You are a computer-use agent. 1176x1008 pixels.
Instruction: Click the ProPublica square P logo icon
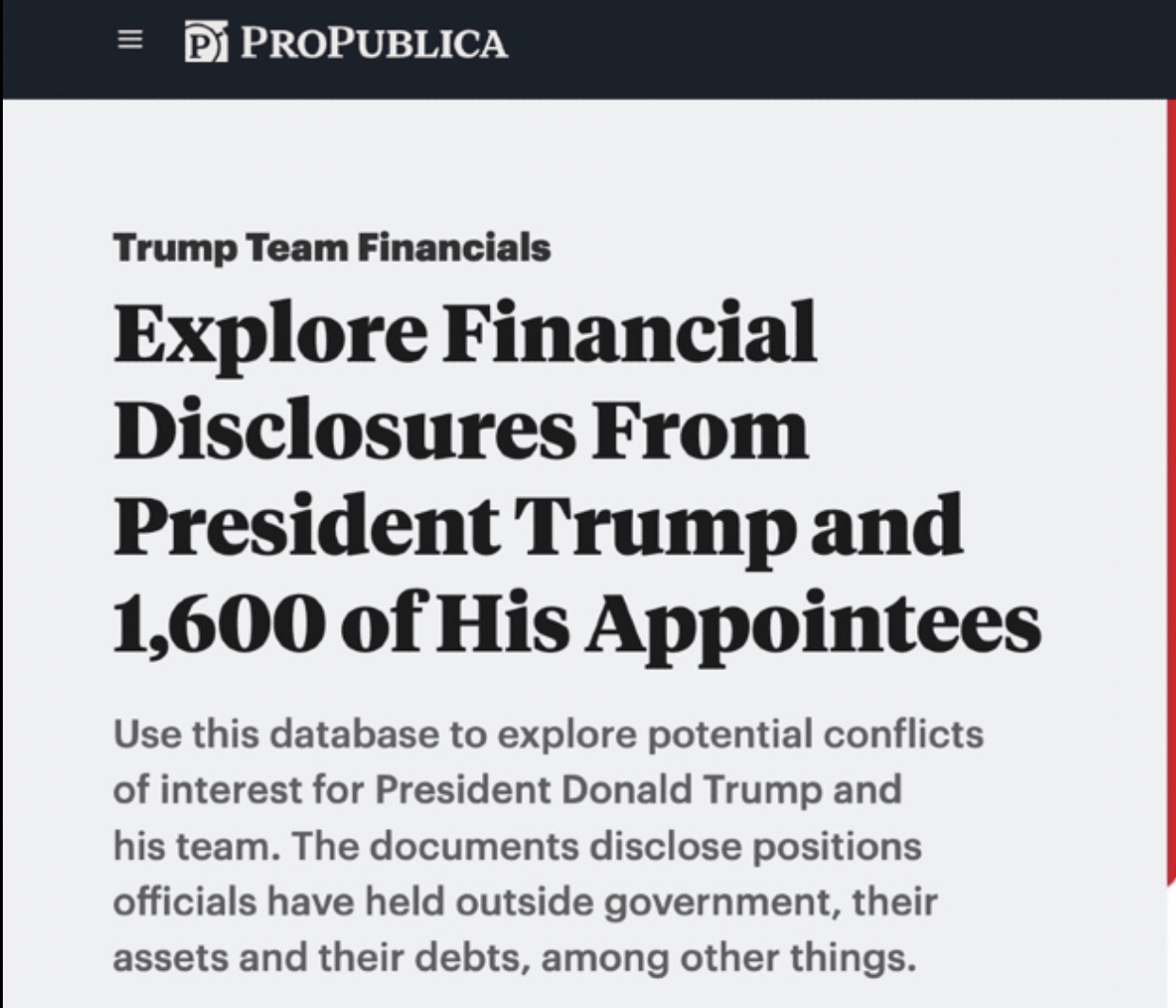click(205, 44)
